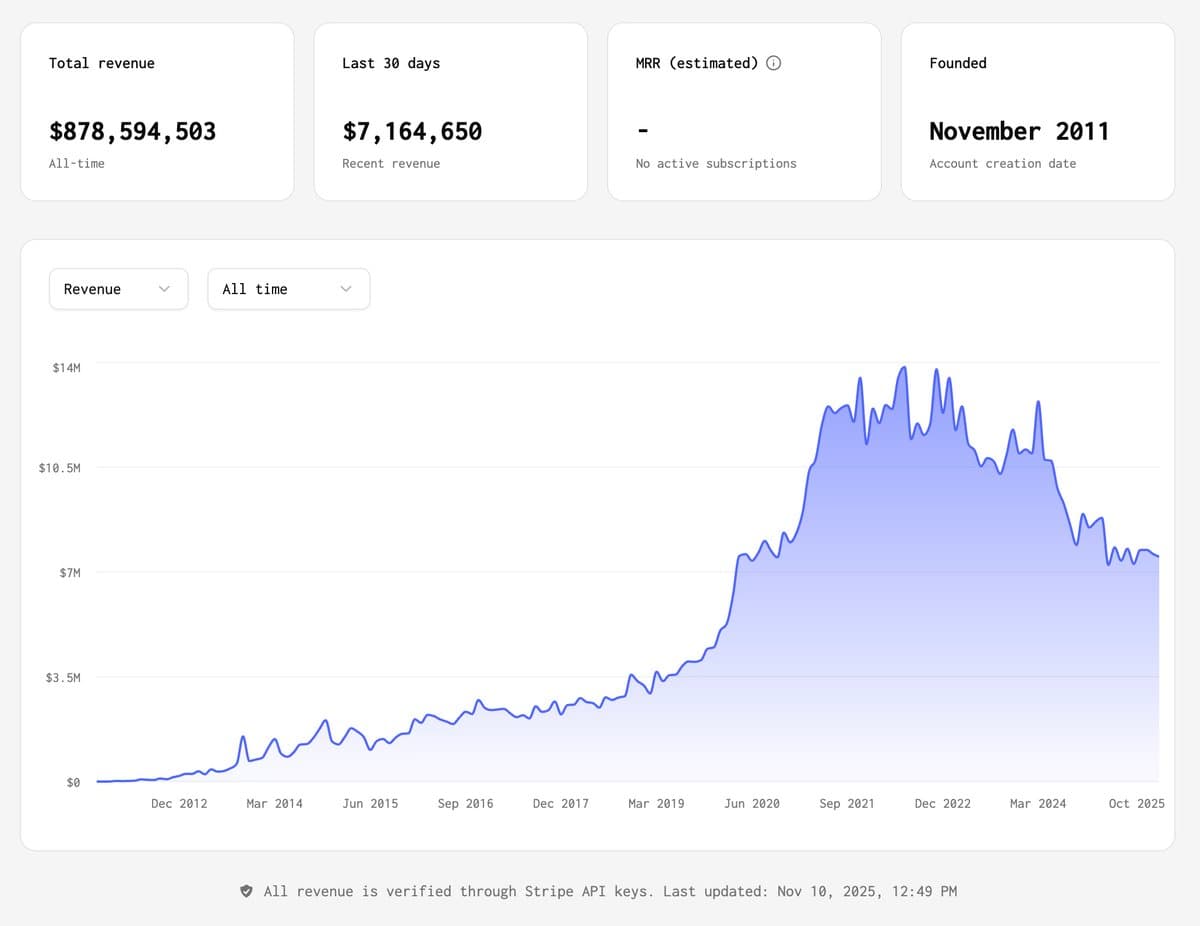This screenshot has width=1200, height=926.
Task: Click the Last 30 days card heading
Action: pyautogui.click(x=391, y=63)
